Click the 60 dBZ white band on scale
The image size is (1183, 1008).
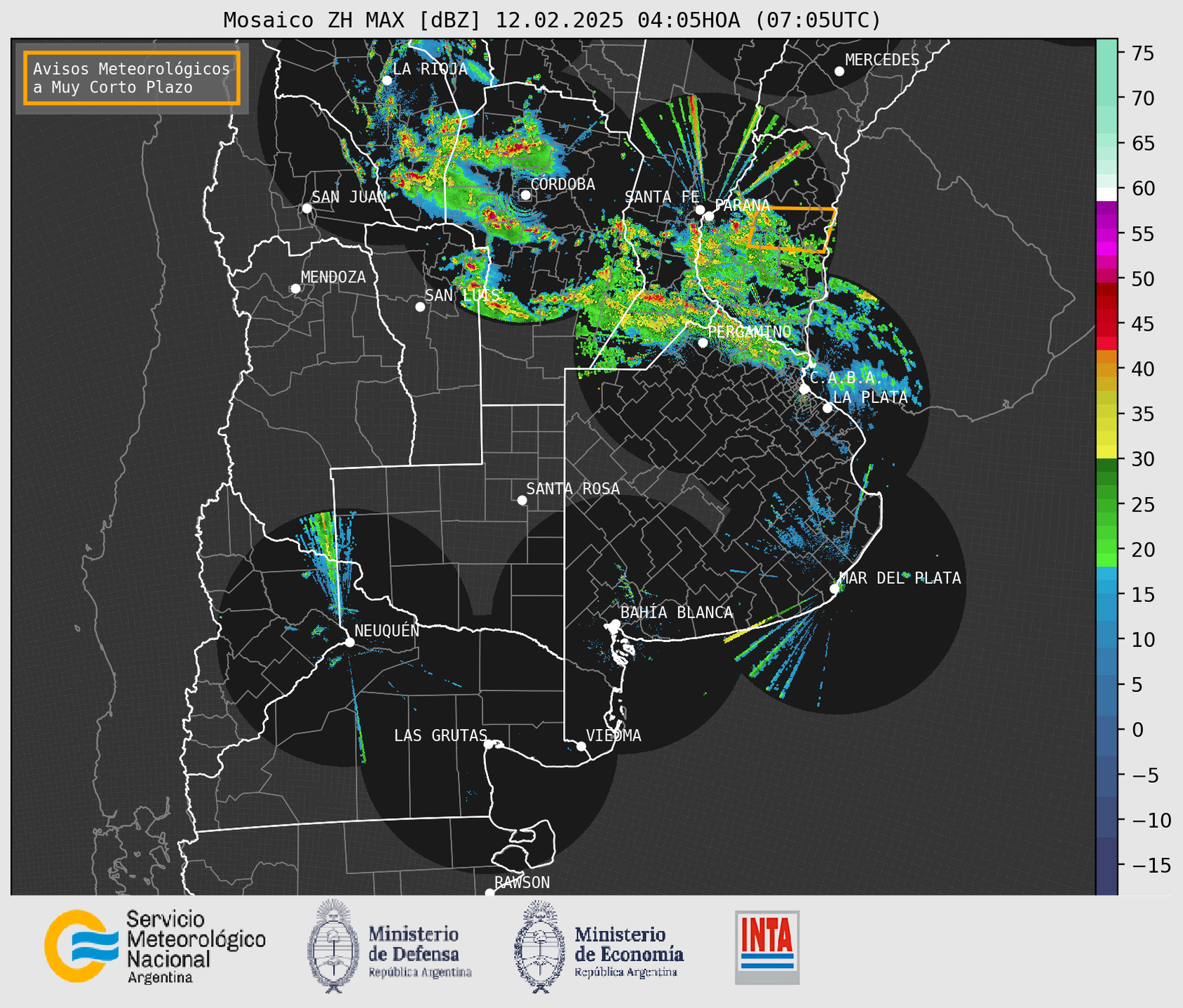(1107, 194)
